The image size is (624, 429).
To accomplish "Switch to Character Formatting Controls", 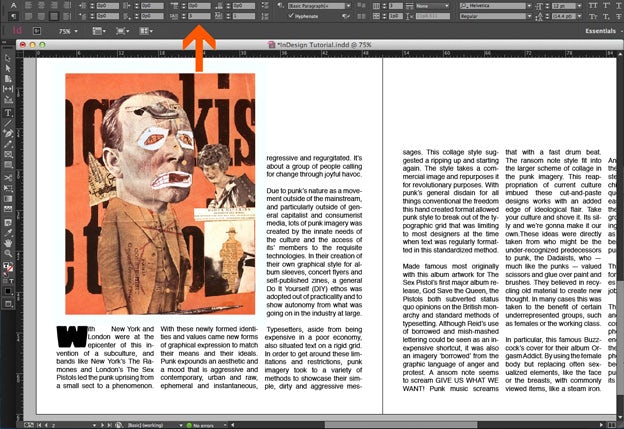I will click(13, 6).
